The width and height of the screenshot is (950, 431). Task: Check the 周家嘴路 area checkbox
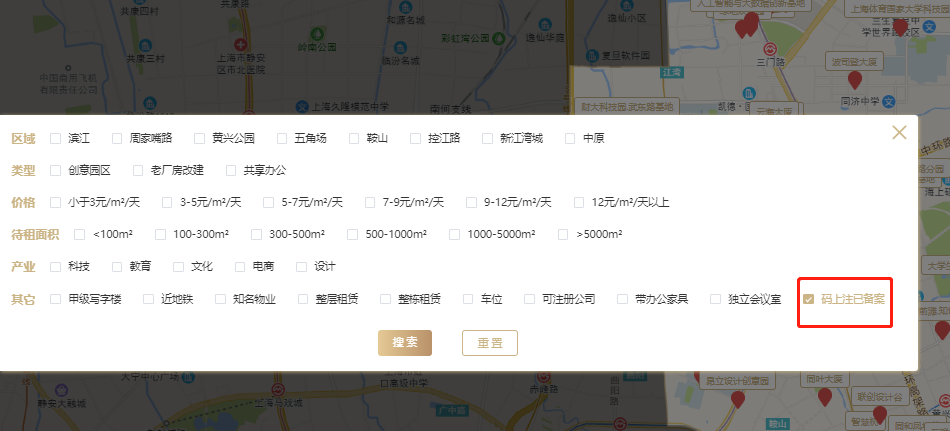[x=117, y=138]
